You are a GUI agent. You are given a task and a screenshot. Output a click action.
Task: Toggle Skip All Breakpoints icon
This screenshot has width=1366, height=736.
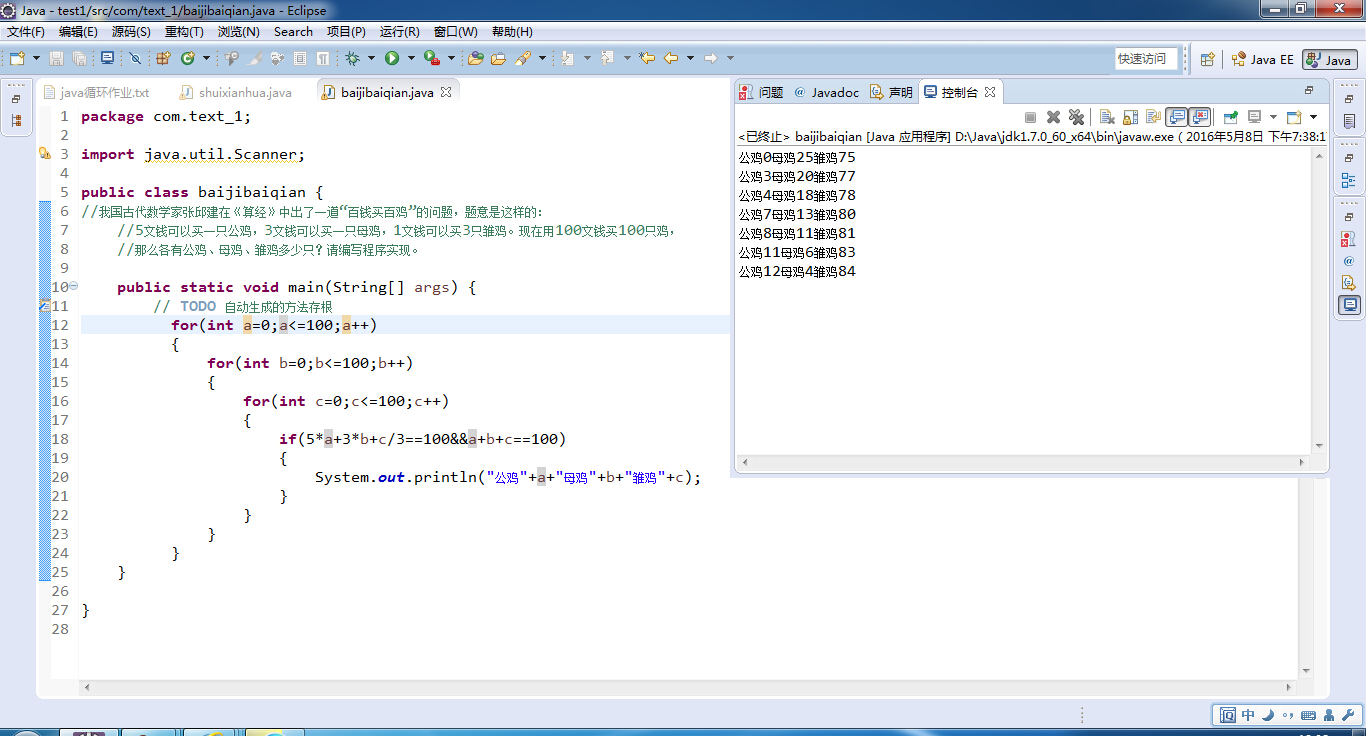[135, 58]
